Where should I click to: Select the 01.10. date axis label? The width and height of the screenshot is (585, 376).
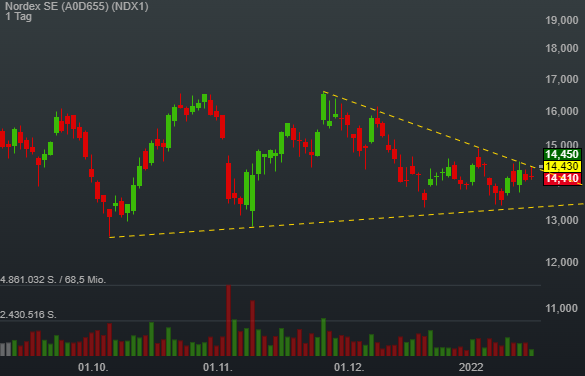tap(93, 367)
